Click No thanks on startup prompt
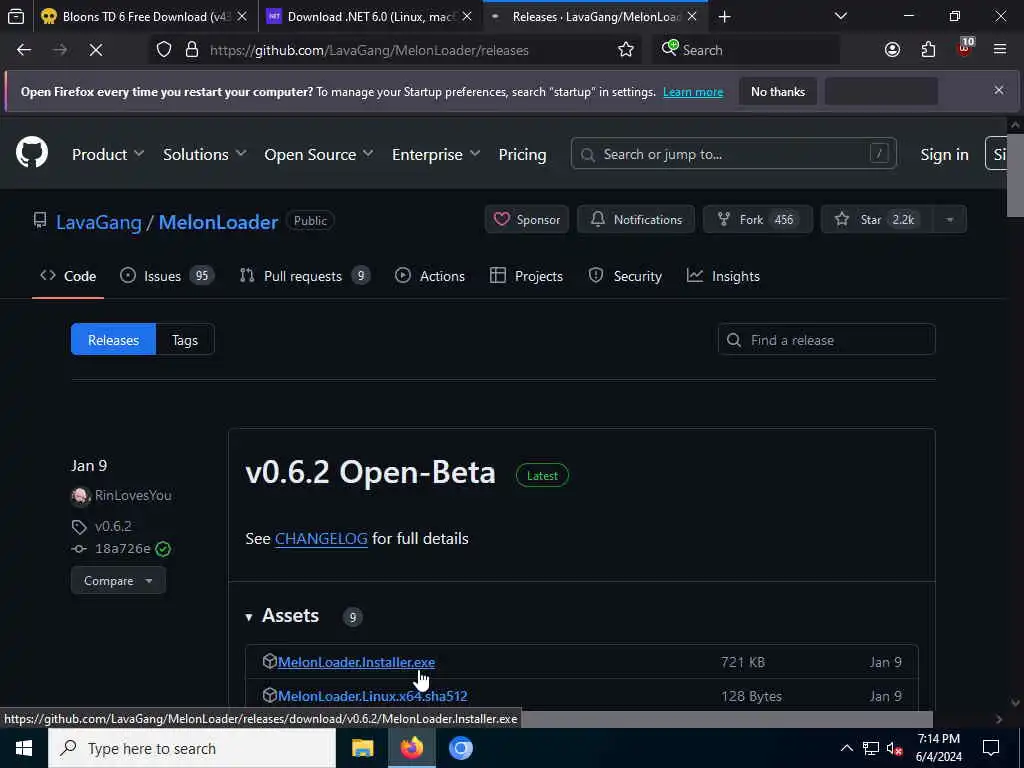This screenshot has width=1024, height=768. pyautogui.click(x=778, y=91)
